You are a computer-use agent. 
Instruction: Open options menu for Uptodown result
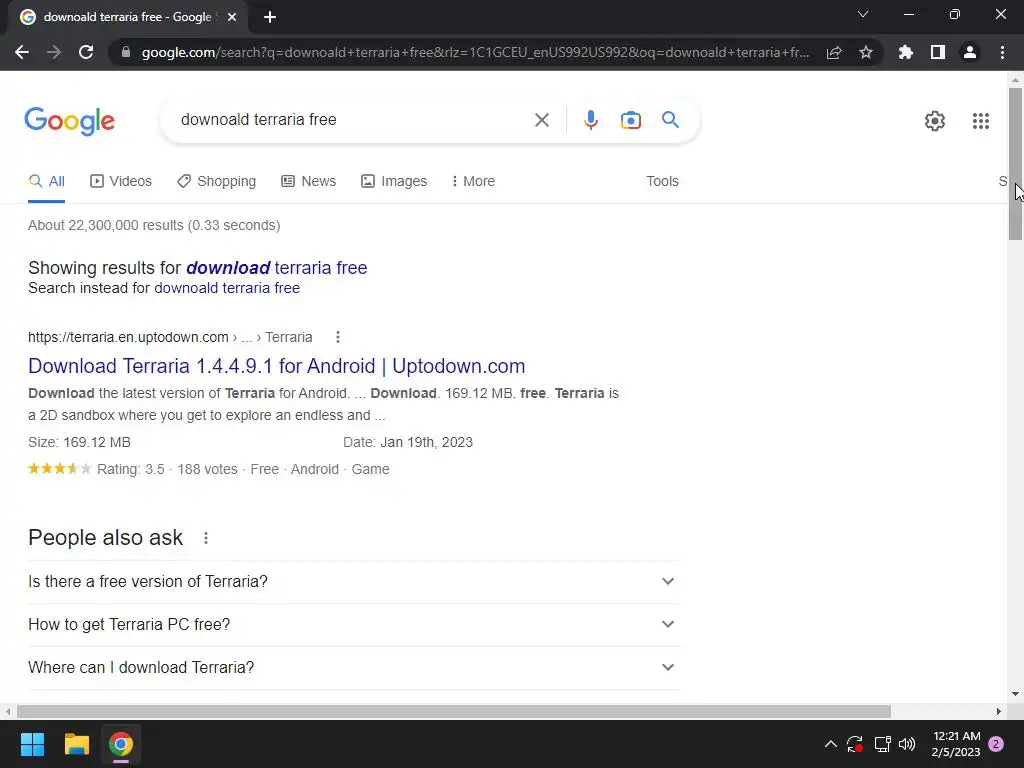coord(338,337)
